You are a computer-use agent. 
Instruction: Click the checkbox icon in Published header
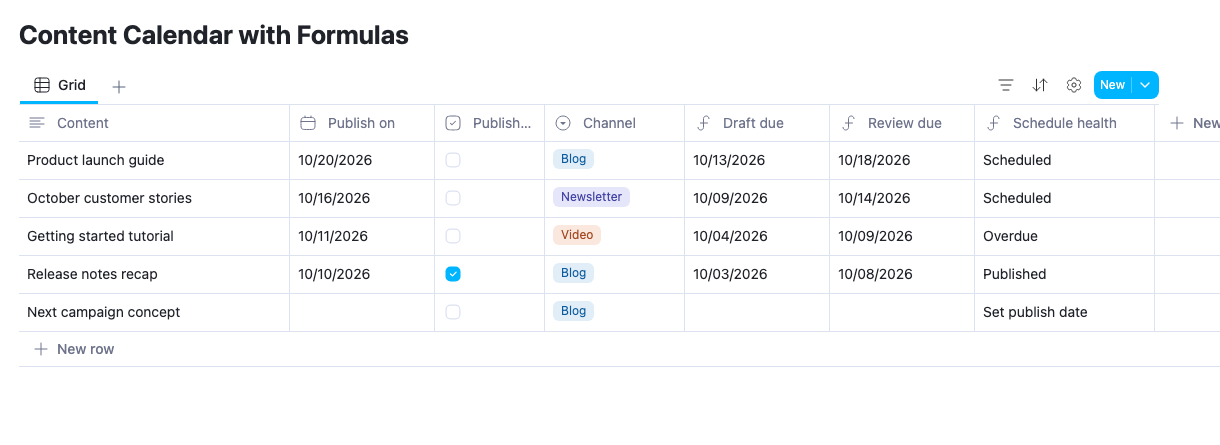(x=453, y=123)
